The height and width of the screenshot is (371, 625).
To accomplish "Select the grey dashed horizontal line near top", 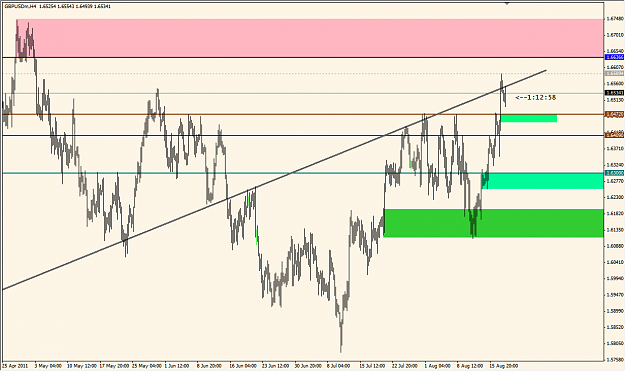I will pos(303,73).
